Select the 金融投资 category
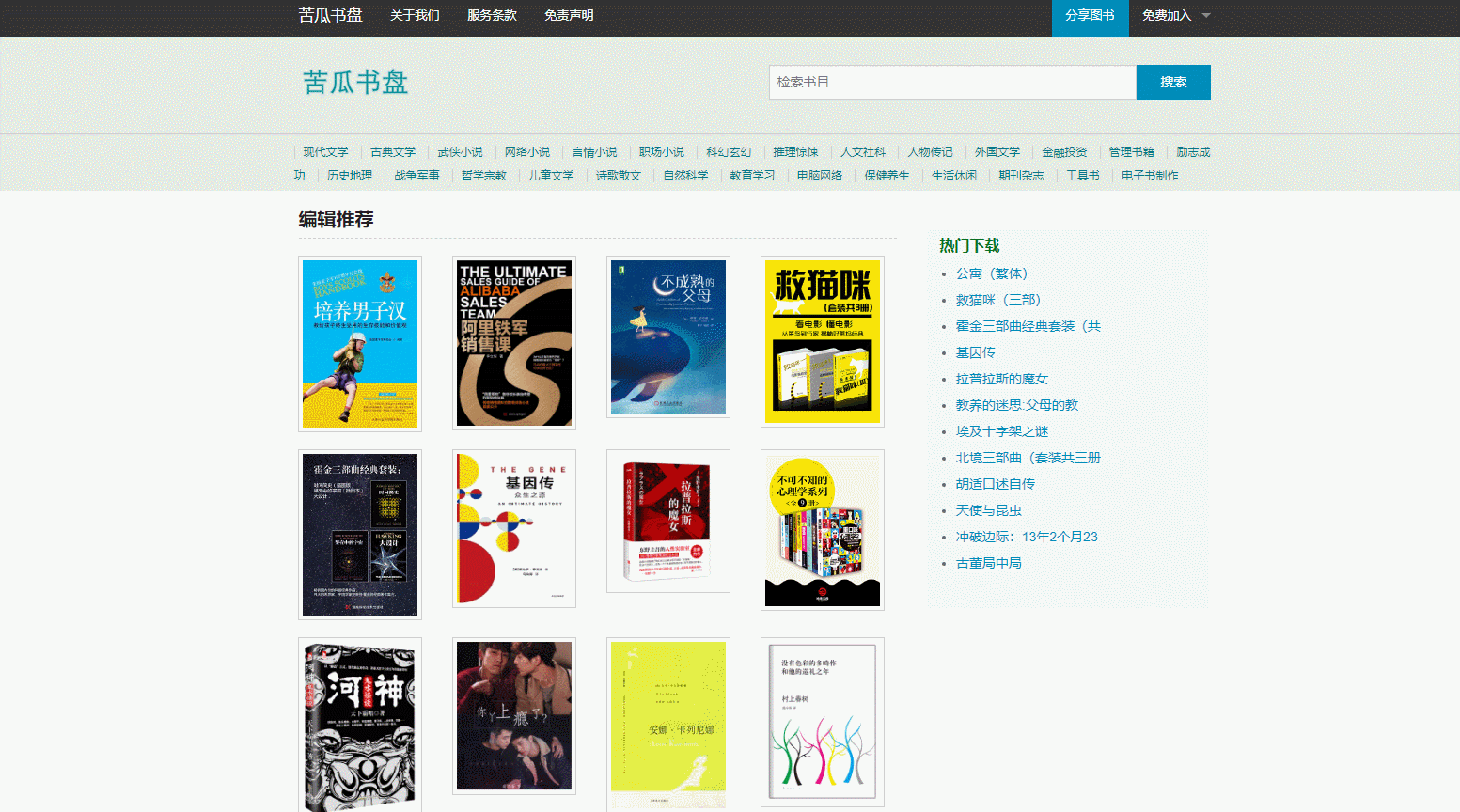Viewport: 1460px width, 812px height. click(1064, 152)
